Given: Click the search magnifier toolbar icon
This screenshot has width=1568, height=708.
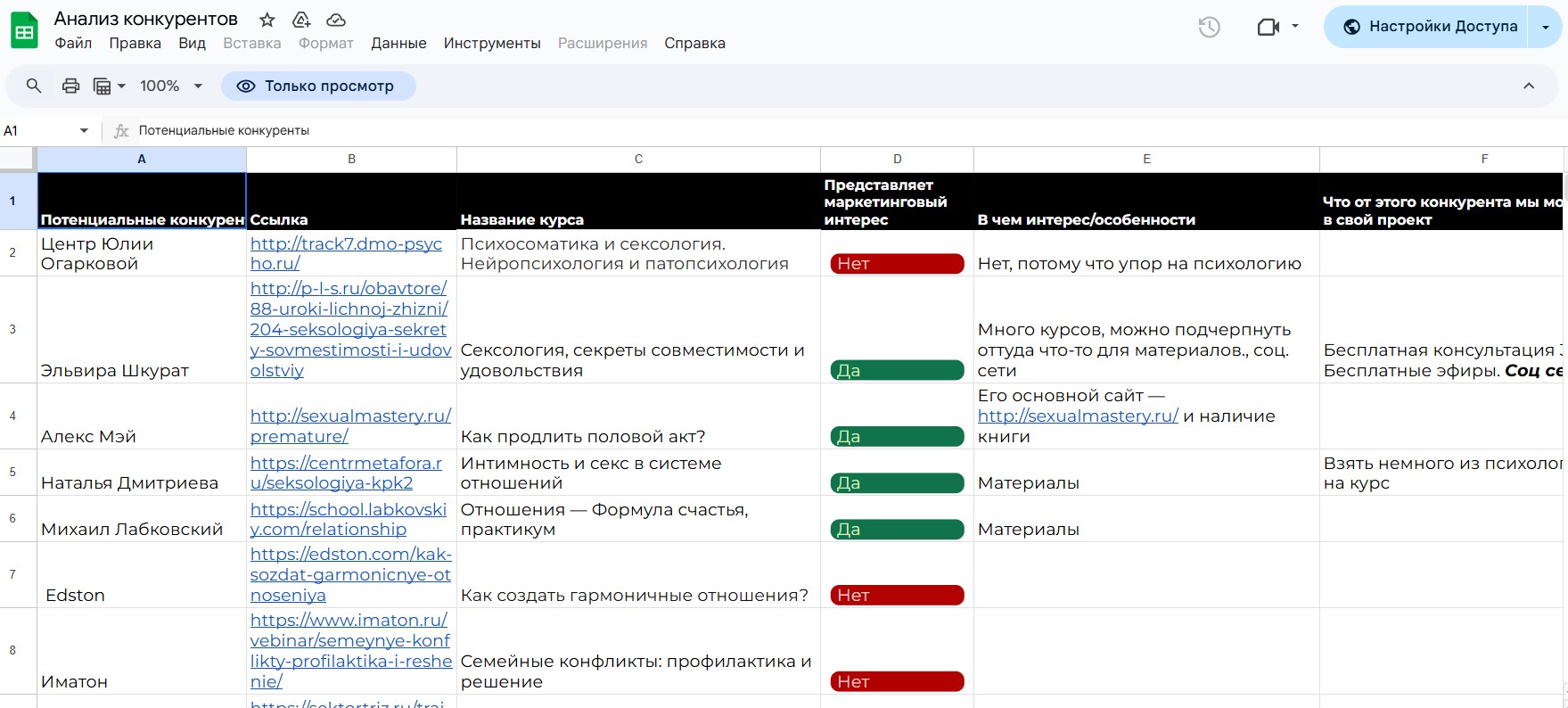Looking at the screenshot, I should [34, 86].
